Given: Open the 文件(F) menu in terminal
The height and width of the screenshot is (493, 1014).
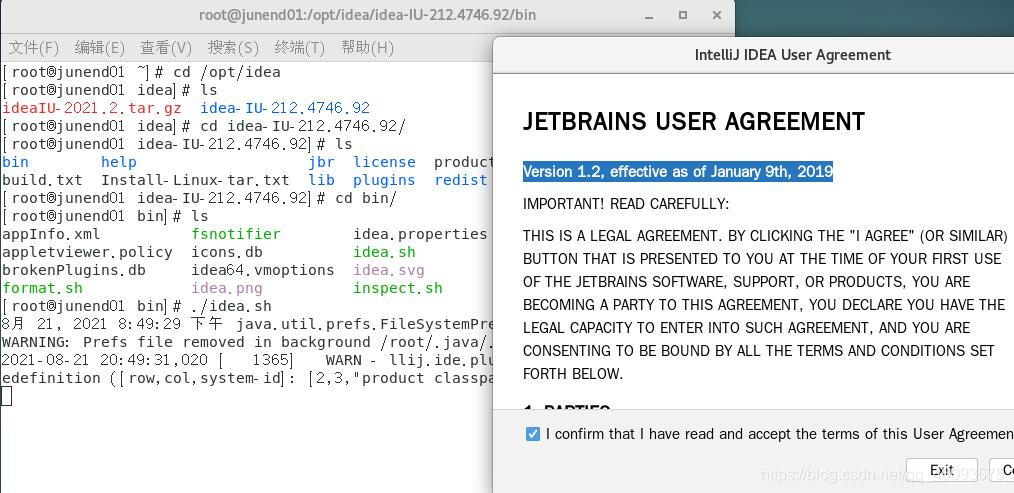Looking at the screenshot, I should (34, 47).
